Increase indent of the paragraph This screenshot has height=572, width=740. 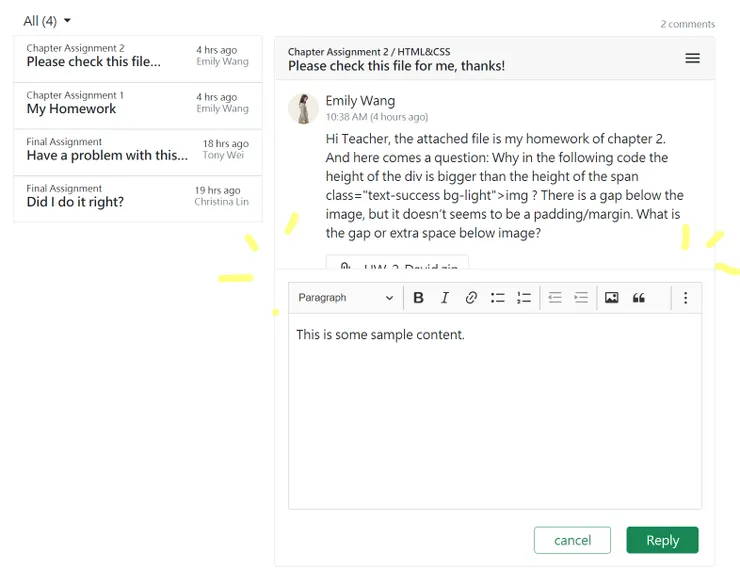tap(581, 298)
